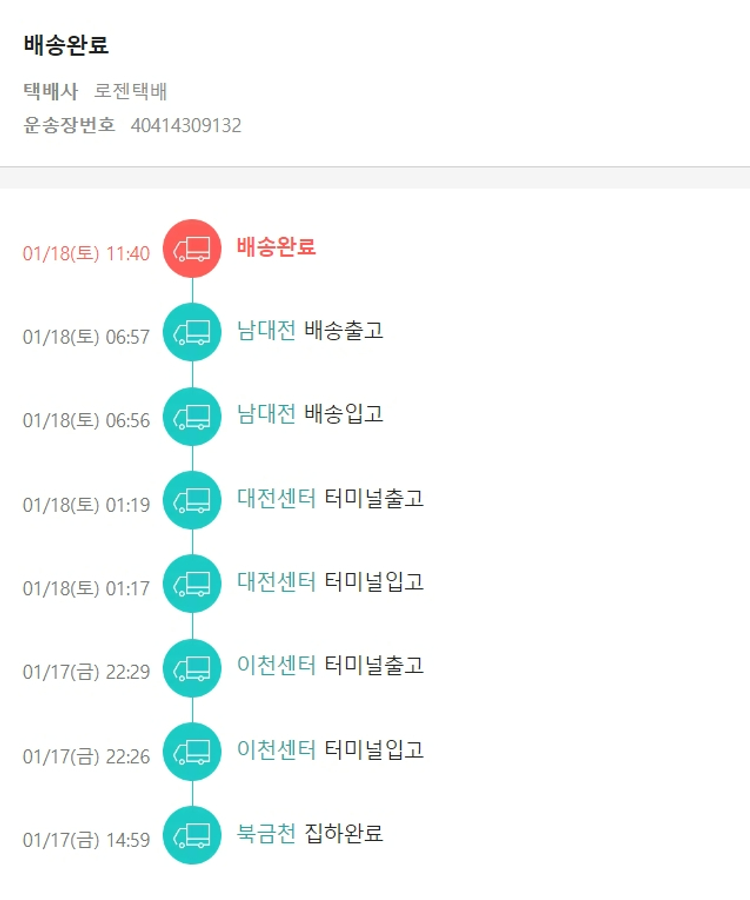Viewport: 750px width, 900px height.
Task: Click the red 배송완료 status text
Action: (276, 247)
